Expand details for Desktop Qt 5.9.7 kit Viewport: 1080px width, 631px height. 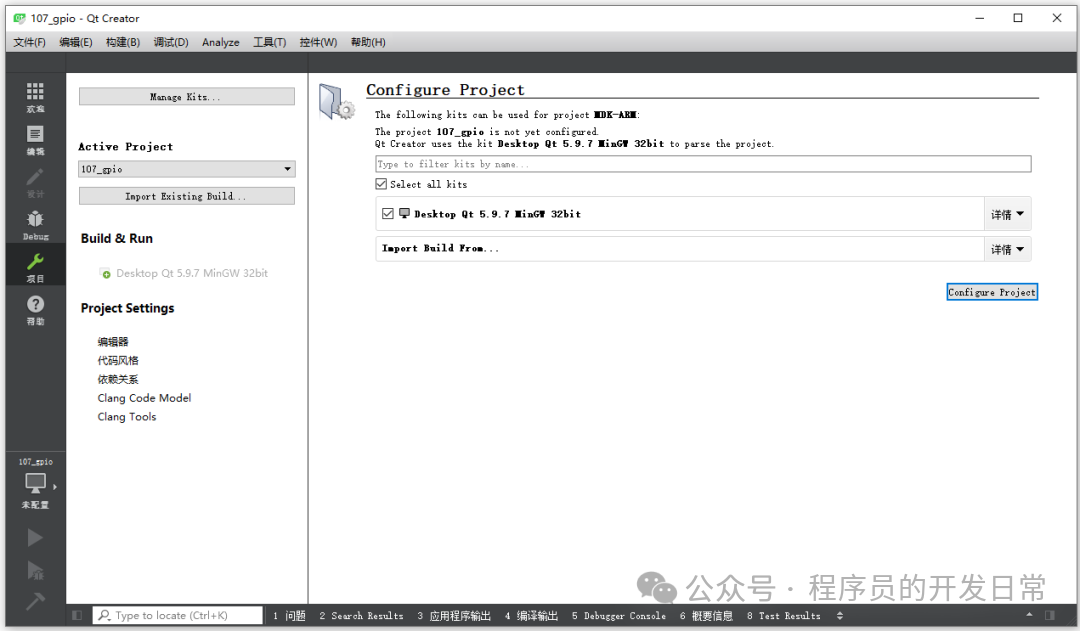tap(1007, 214)
